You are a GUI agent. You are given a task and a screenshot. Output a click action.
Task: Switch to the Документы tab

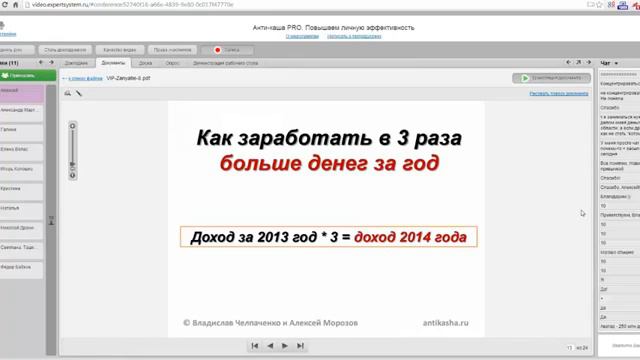(113, 63)
